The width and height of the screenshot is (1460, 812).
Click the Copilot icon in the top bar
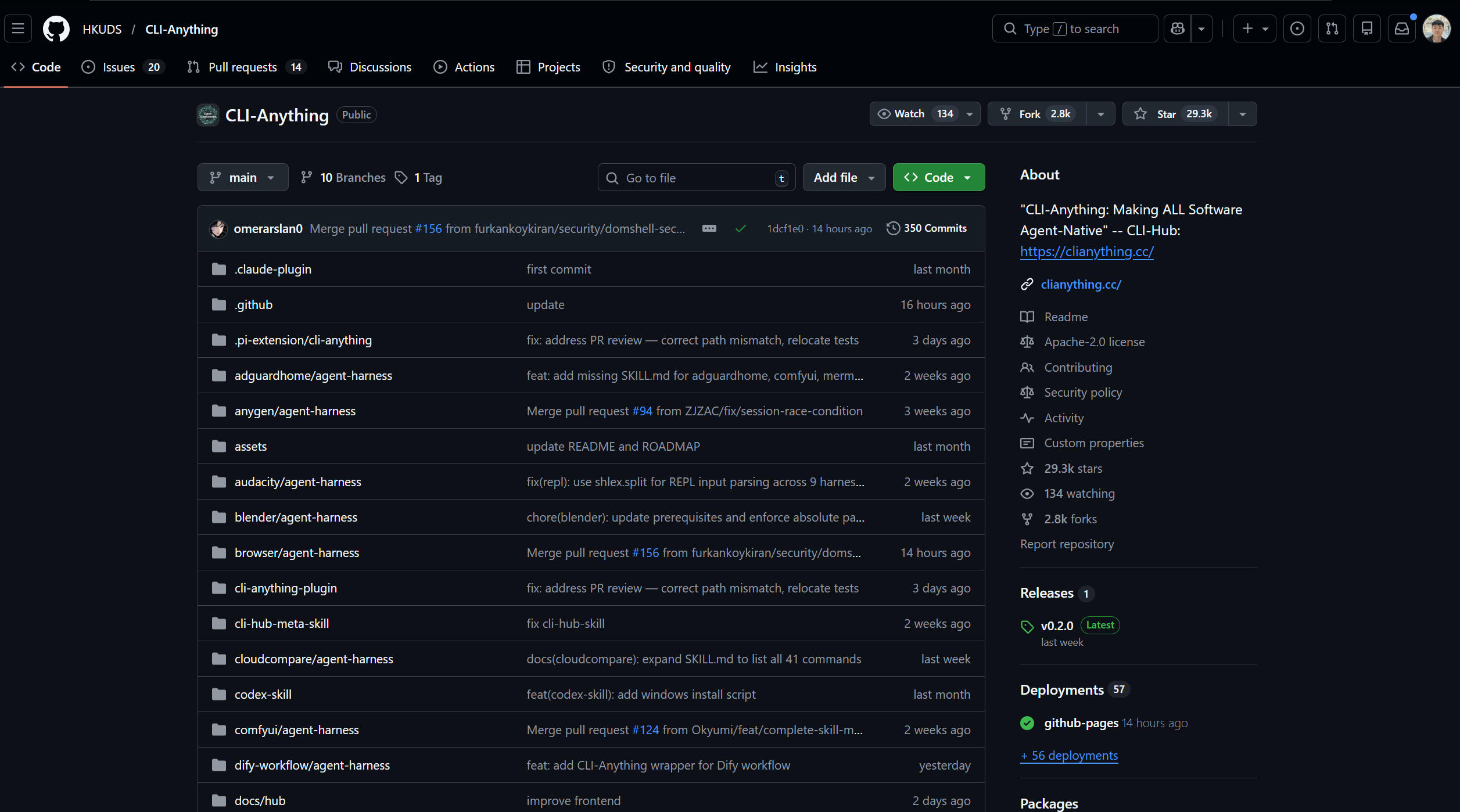[x=1177, y=28]
